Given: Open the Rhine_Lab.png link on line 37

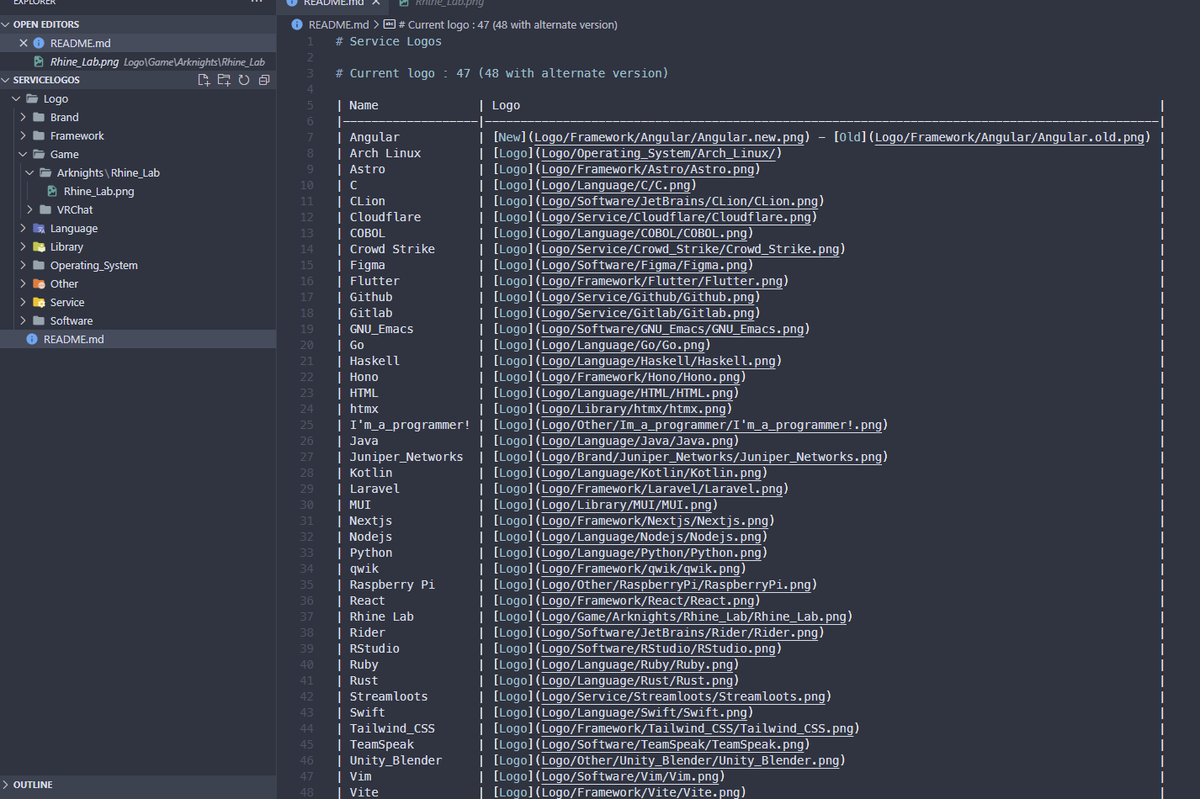Looking at the screenshot, I should point(693,617).
